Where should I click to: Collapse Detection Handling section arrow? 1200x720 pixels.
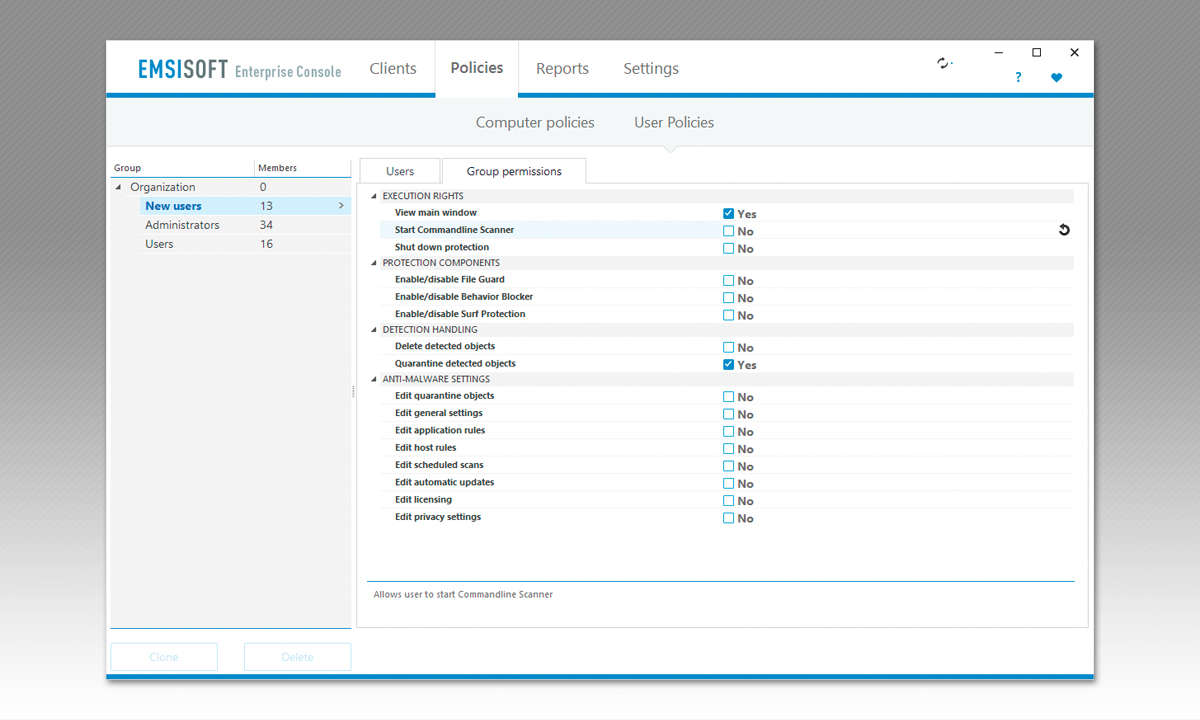coord(375,329)
